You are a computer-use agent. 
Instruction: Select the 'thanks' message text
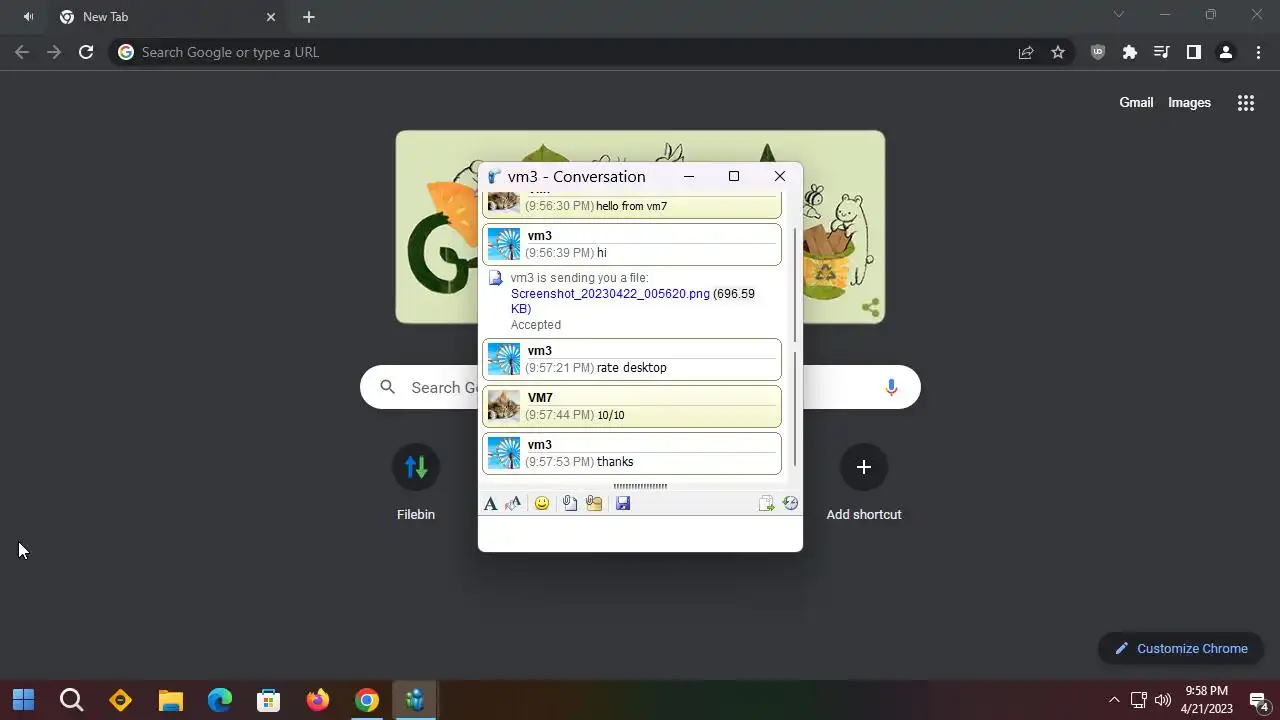click(615, 462)
